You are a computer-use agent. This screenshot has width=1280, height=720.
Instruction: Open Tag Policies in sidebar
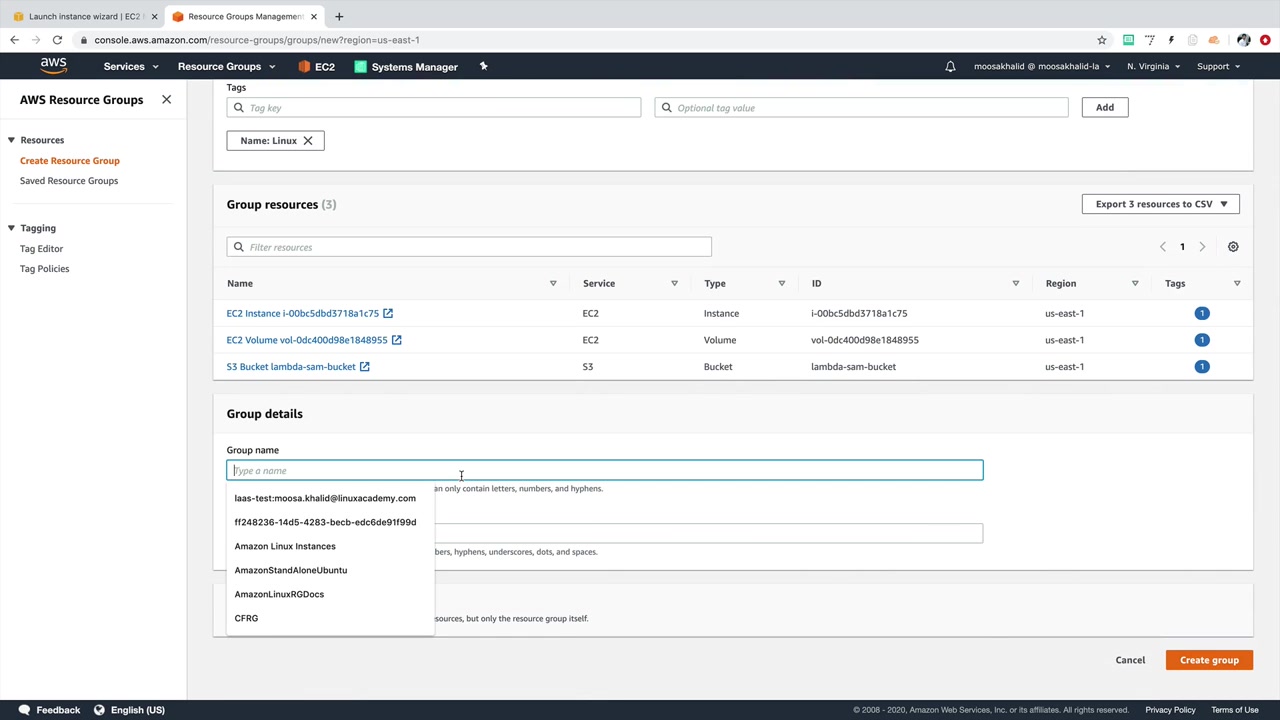(x=45, y=269)
